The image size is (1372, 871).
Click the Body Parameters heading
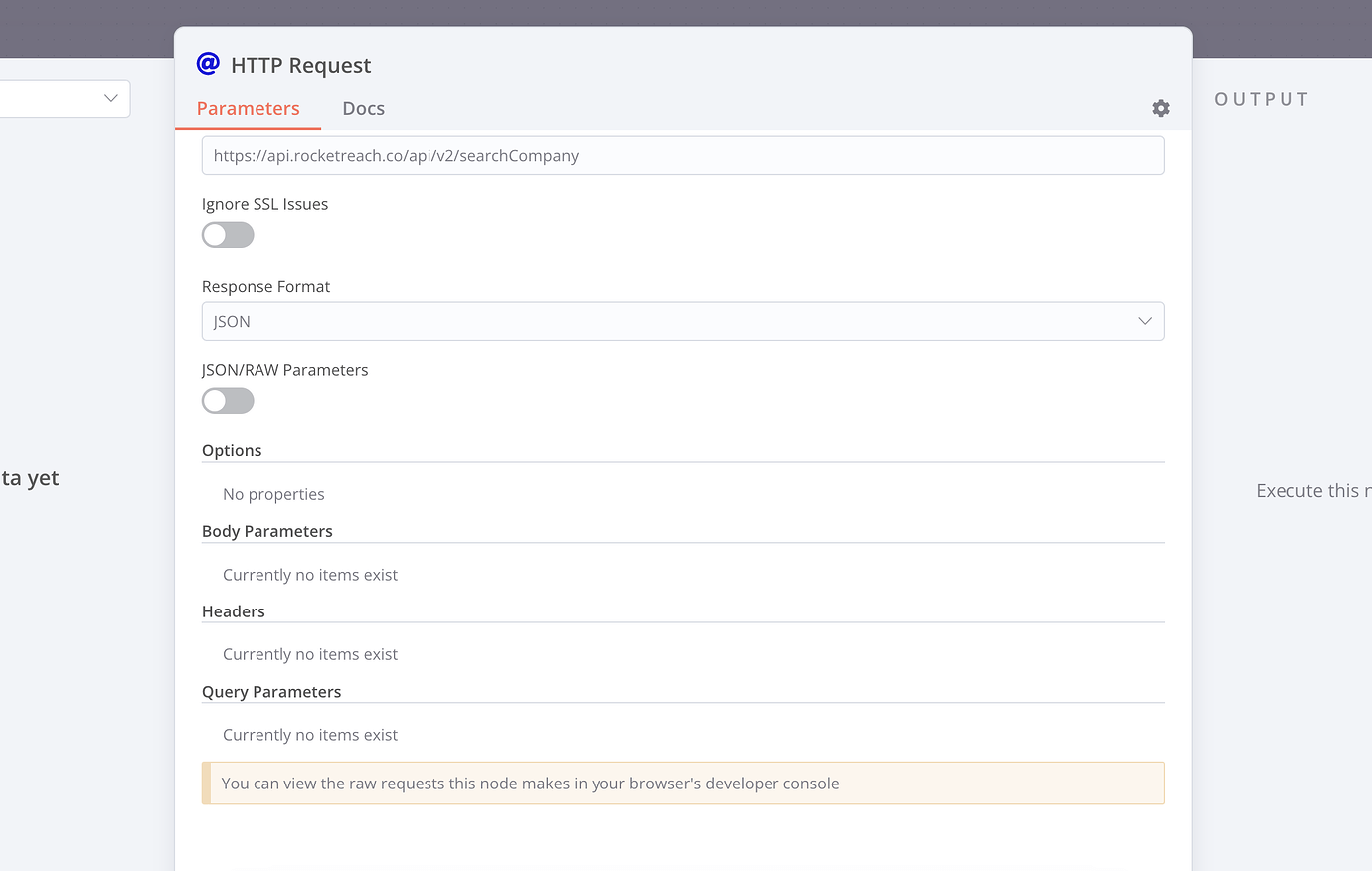tap(266, 530)
